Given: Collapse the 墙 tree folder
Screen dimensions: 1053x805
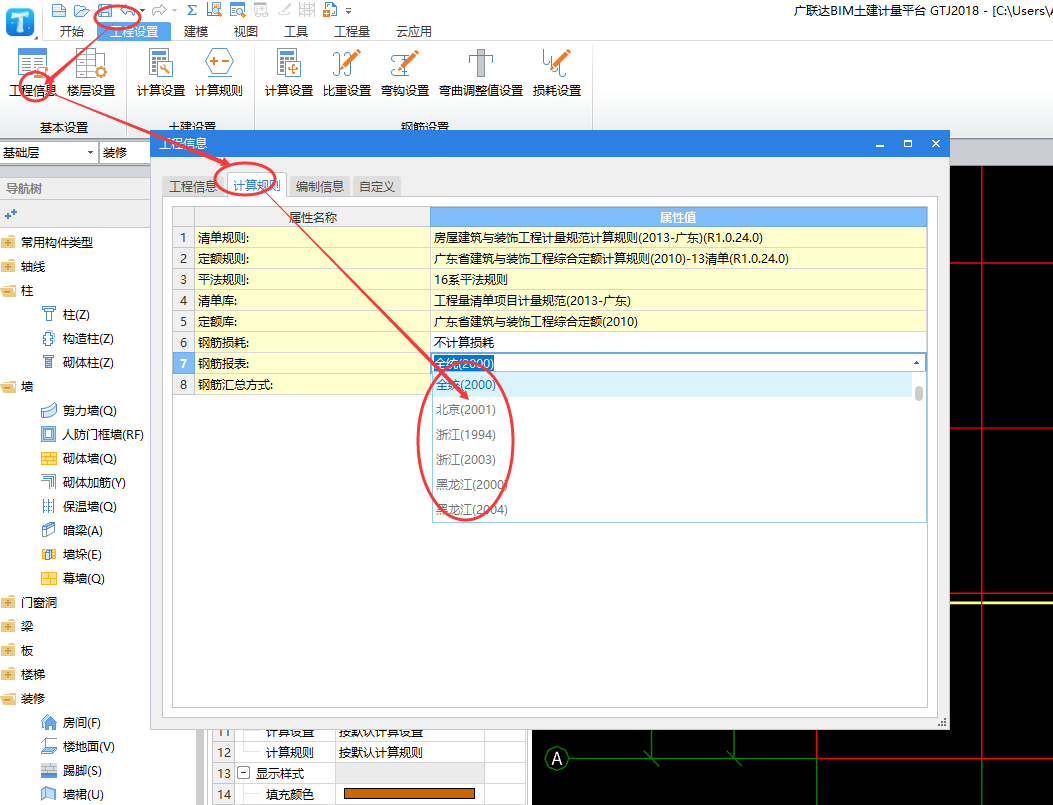Looking at the screenshot, I should pyautogui.click(x=8, y=387).
